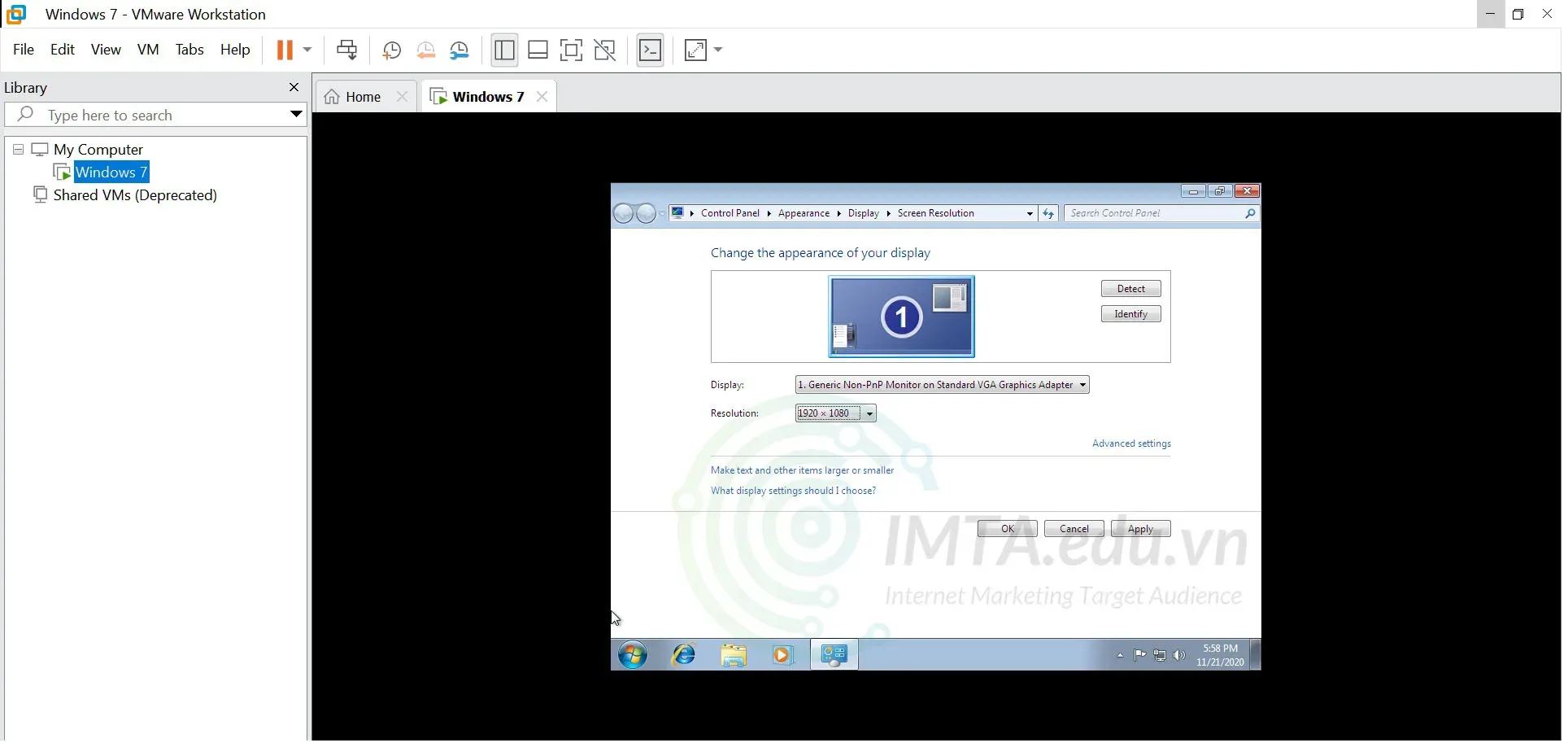Toggle the Library panel visibility
The height and width of the screenshot is (747, 1568).
tap(504, 50)
